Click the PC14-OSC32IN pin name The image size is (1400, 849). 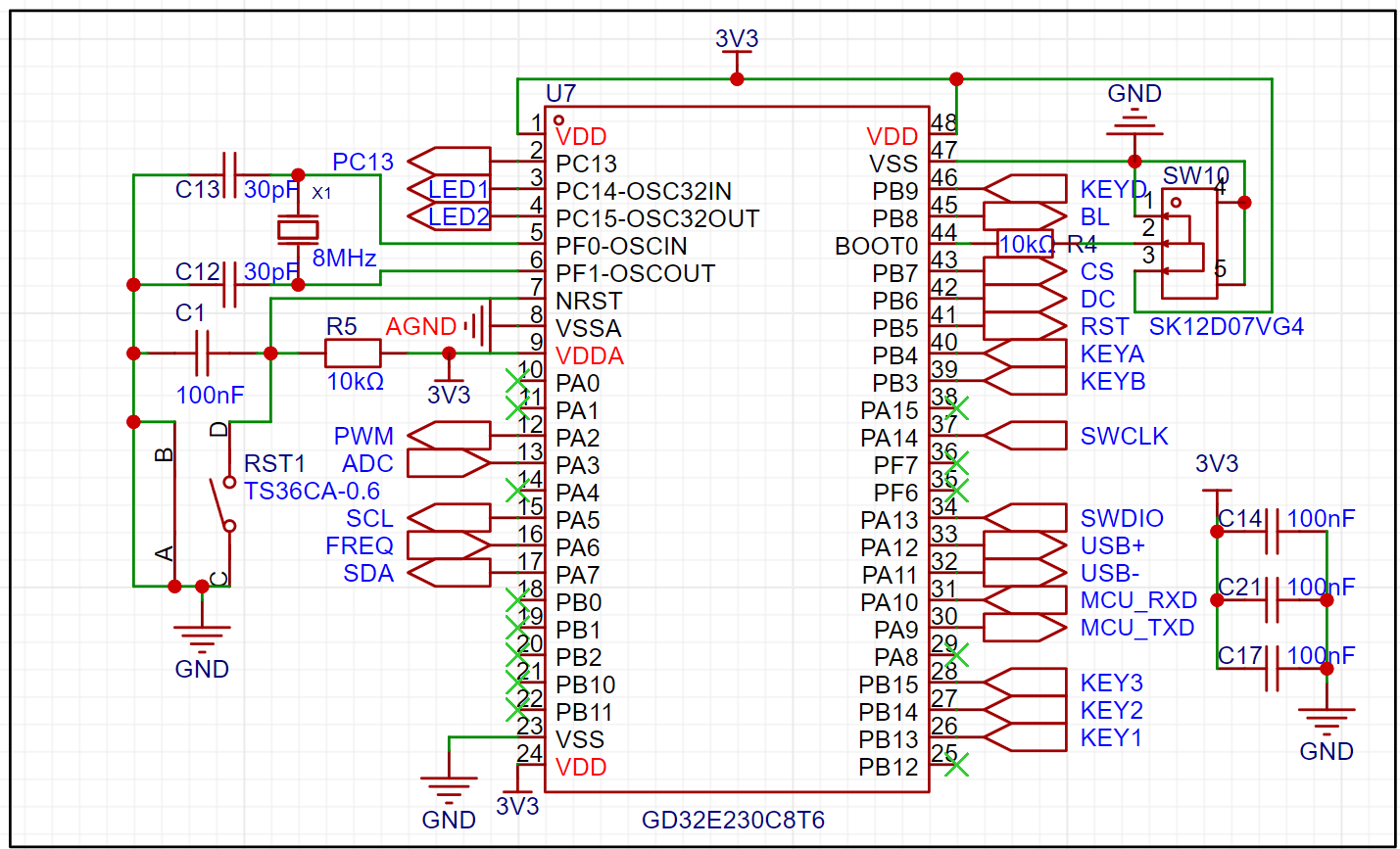[x=644, y=191]
